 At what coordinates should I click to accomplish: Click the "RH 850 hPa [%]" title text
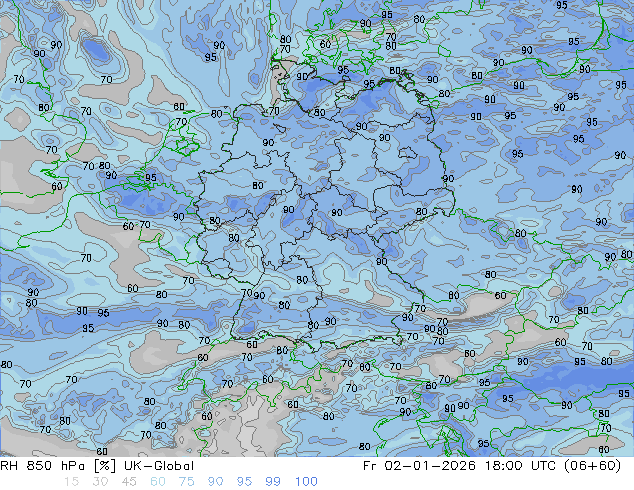[x=58, y=466]
